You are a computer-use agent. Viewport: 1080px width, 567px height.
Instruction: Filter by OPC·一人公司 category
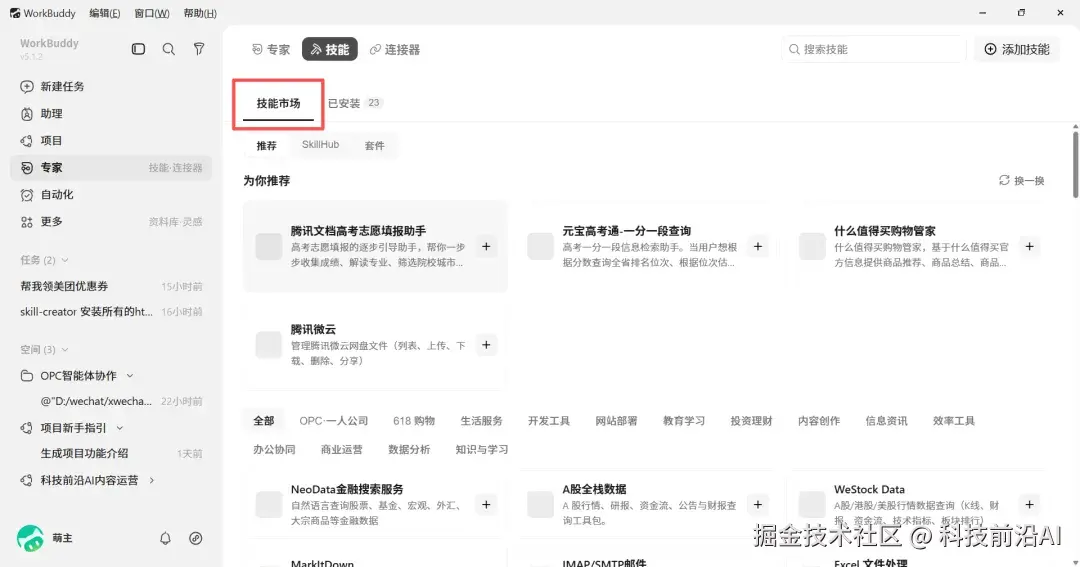[x=333, y=421]
